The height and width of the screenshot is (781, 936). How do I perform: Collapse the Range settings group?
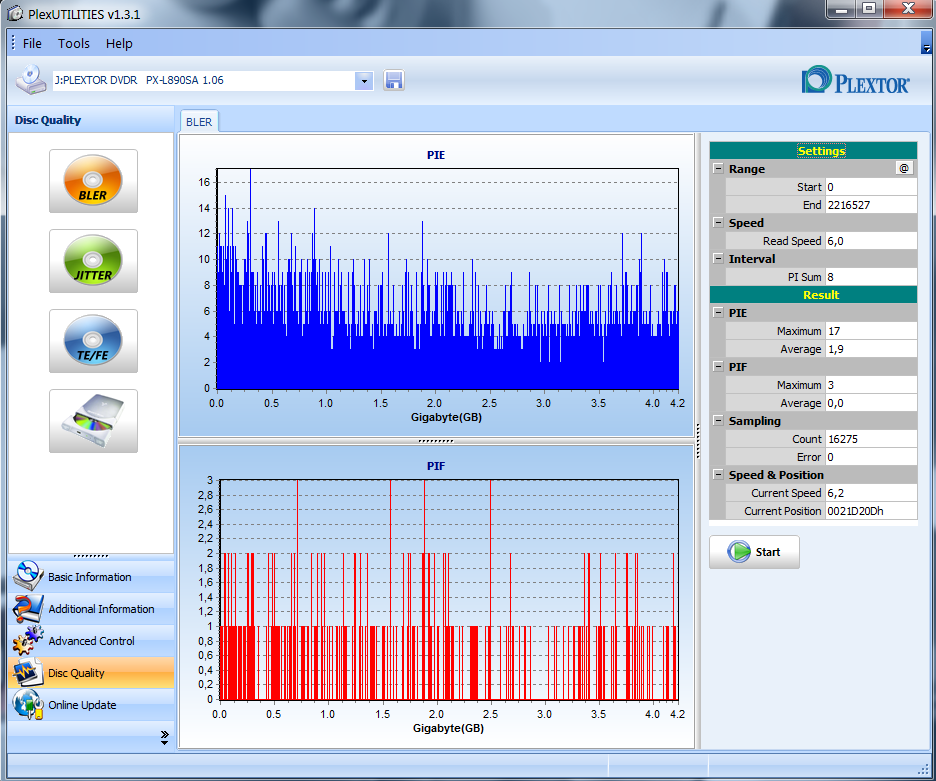coord(718,168)
